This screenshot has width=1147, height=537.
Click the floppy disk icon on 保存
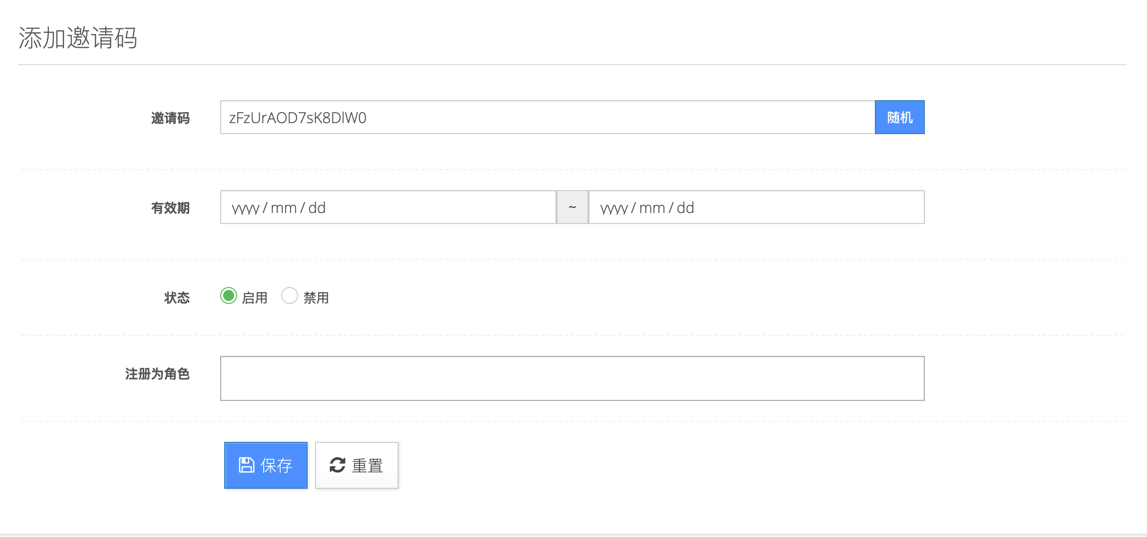click(246, 465)
